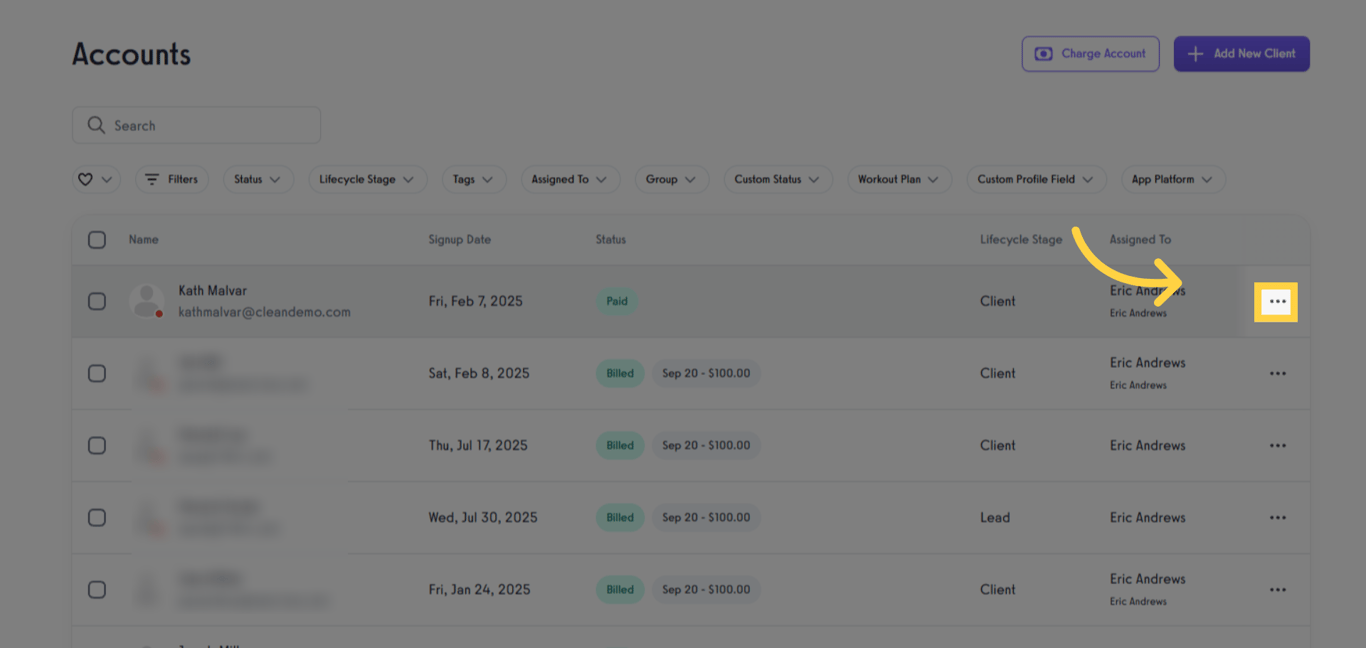Image resolution: width=1366 pixels, height=648 pixels.
Task: Expand the Lifecycle Stage filter dropdown
Action: (x=366, y=179)
